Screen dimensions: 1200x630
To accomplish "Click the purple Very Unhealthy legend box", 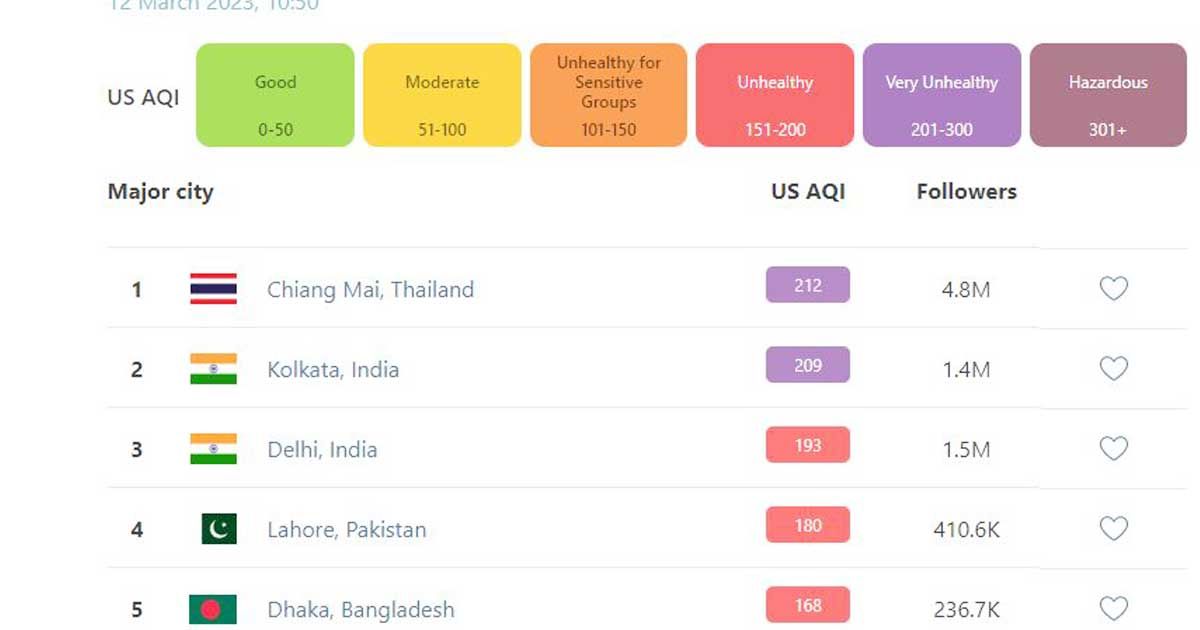I will [941, 95].
